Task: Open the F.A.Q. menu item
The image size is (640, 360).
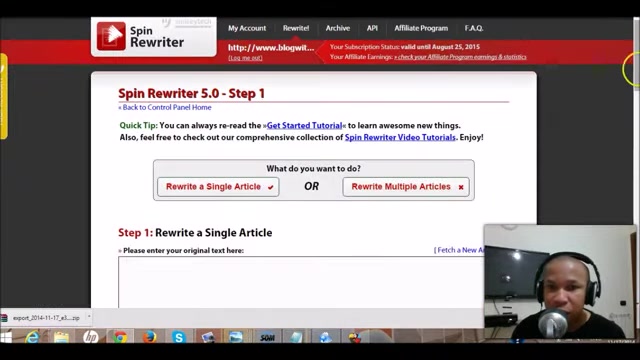Action: (474, 28)
